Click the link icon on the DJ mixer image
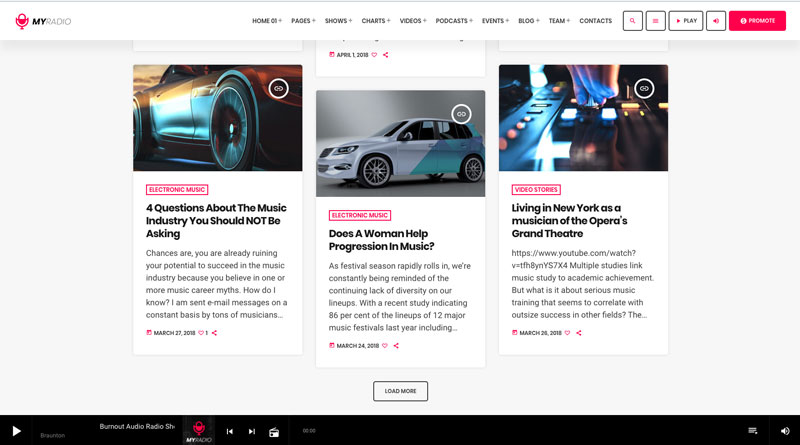The height and width of the screenshot is (445, 800). point(644,89)
